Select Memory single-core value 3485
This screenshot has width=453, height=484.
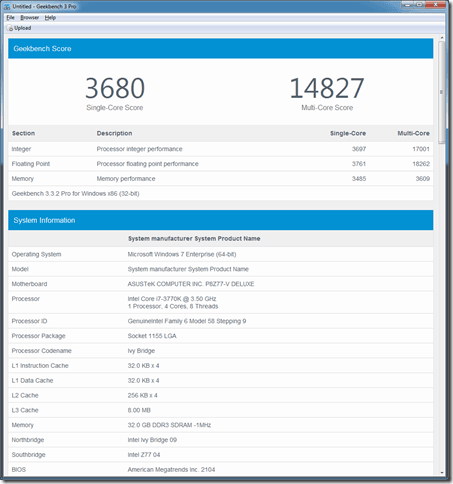coord(359,179)
